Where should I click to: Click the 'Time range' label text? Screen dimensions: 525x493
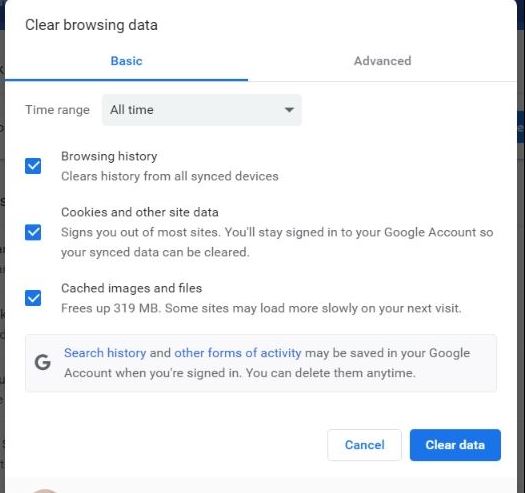(57, 110)
